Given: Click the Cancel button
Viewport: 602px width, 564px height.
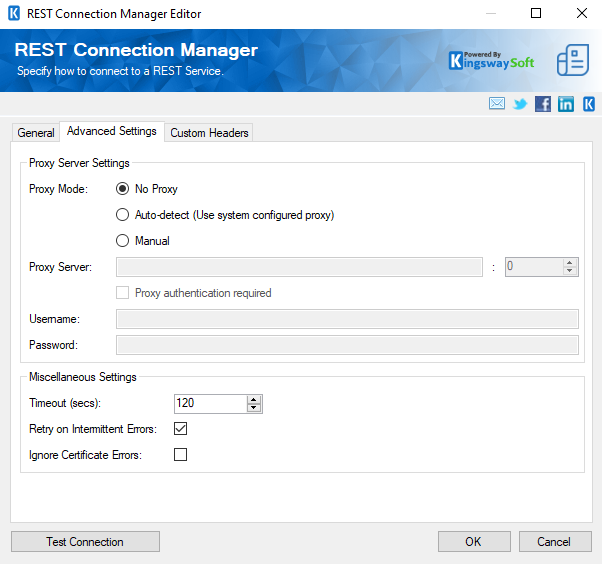Looking at the screenshot, I should click(555, 541).
